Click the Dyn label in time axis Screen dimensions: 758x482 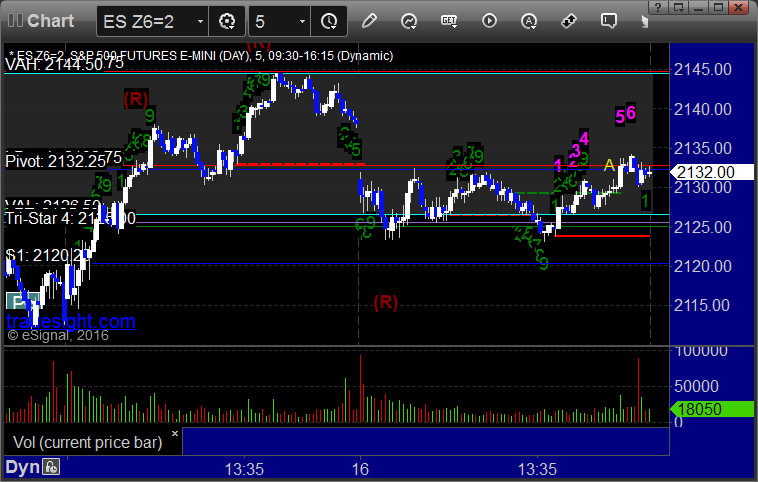pyautogui.click(x=22, y=467)
